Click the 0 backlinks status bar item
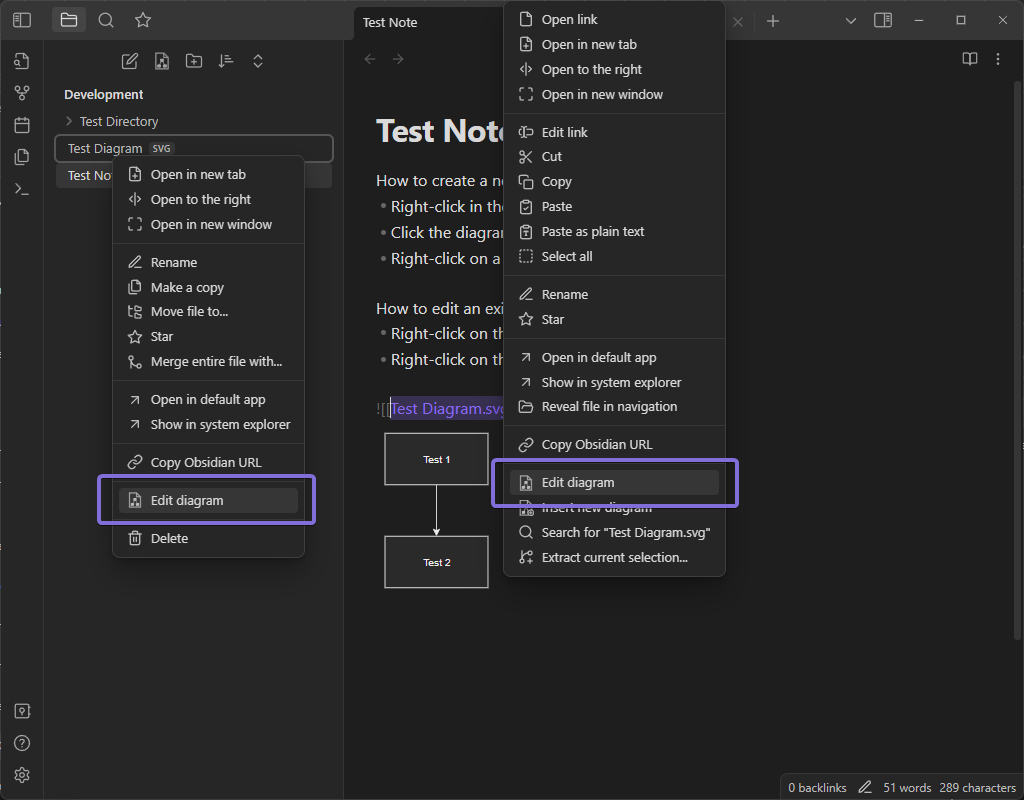The image size is (1024, 800). coord(816,788)
